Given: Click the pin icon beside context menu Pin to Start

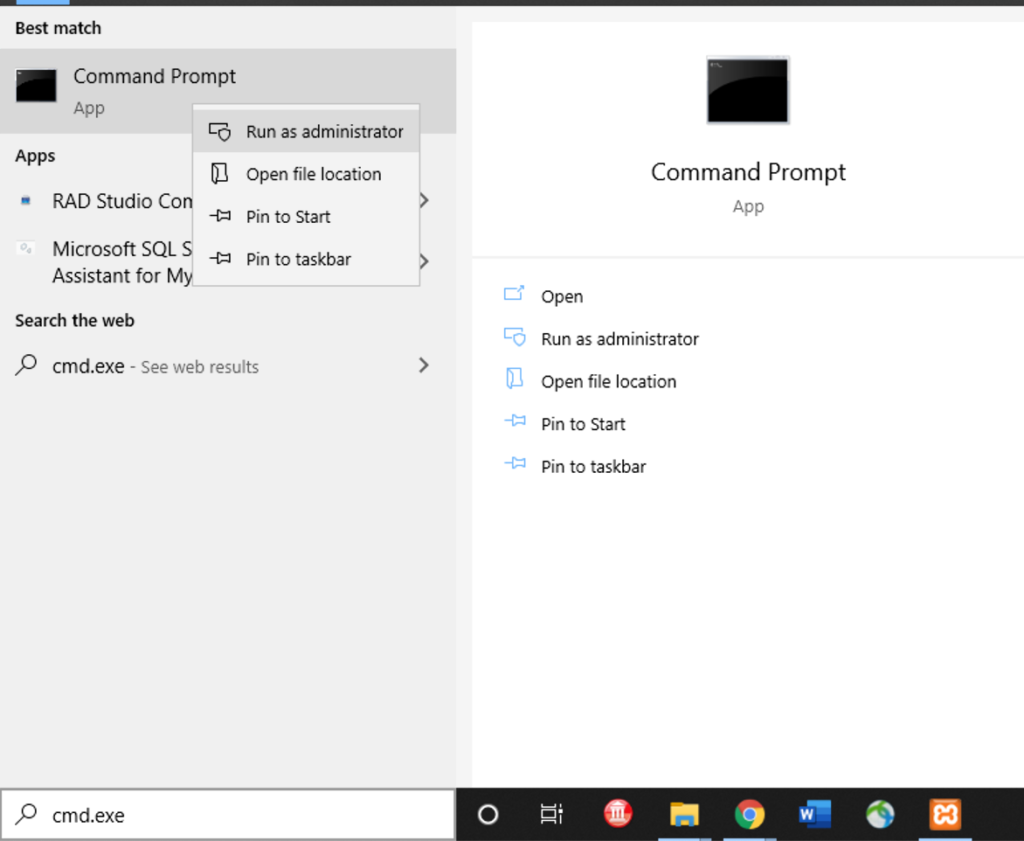Looking at the screenshot, I should 220,216.
